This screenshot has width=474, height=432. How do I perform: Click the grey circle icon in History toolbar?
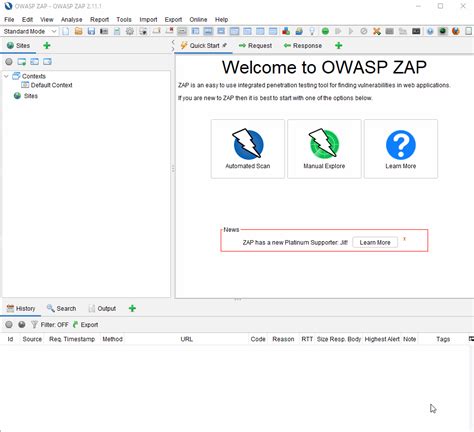tap(9, 324)
